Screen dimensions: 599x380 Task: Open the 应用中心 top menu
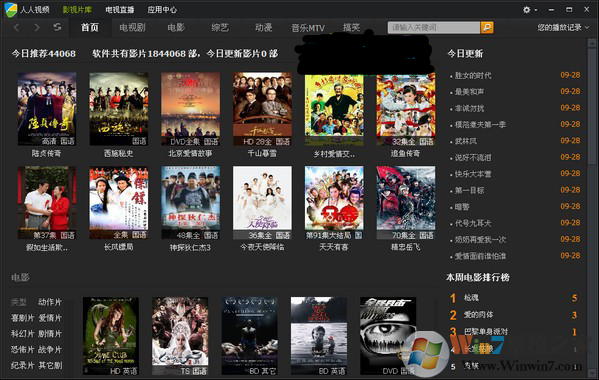coord(162,10)
